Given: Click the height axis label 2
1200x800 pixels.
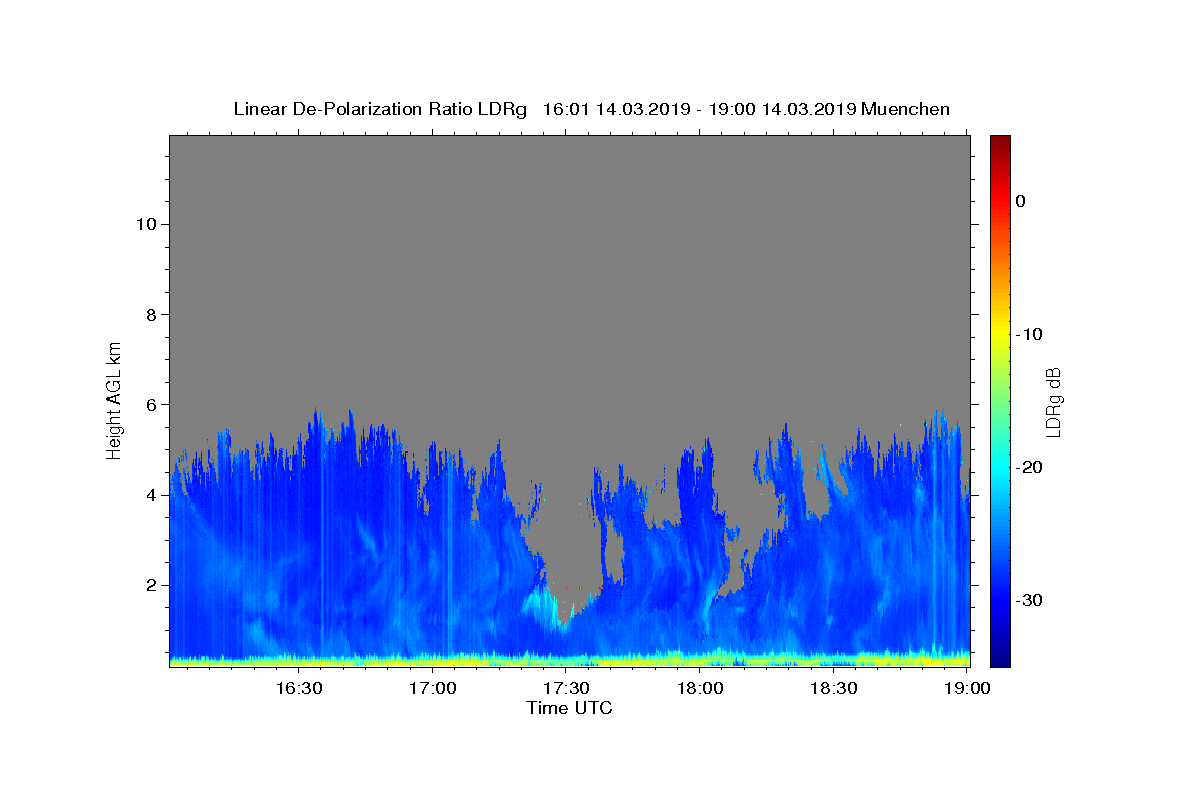Looking at the screenshot, I should coord(152,585).
